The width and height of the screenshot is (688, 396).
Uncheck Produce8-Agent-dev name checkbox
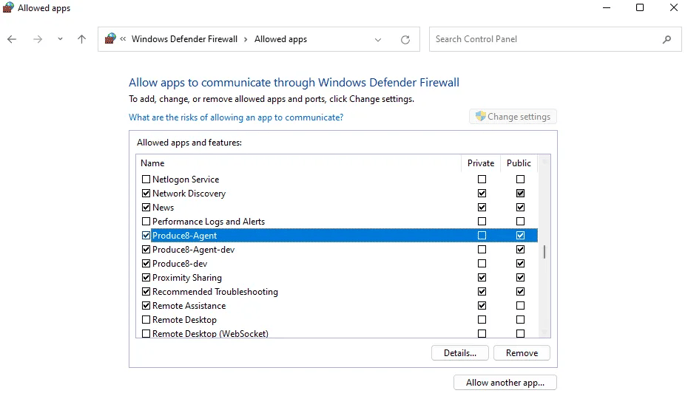tap(146, 250)
